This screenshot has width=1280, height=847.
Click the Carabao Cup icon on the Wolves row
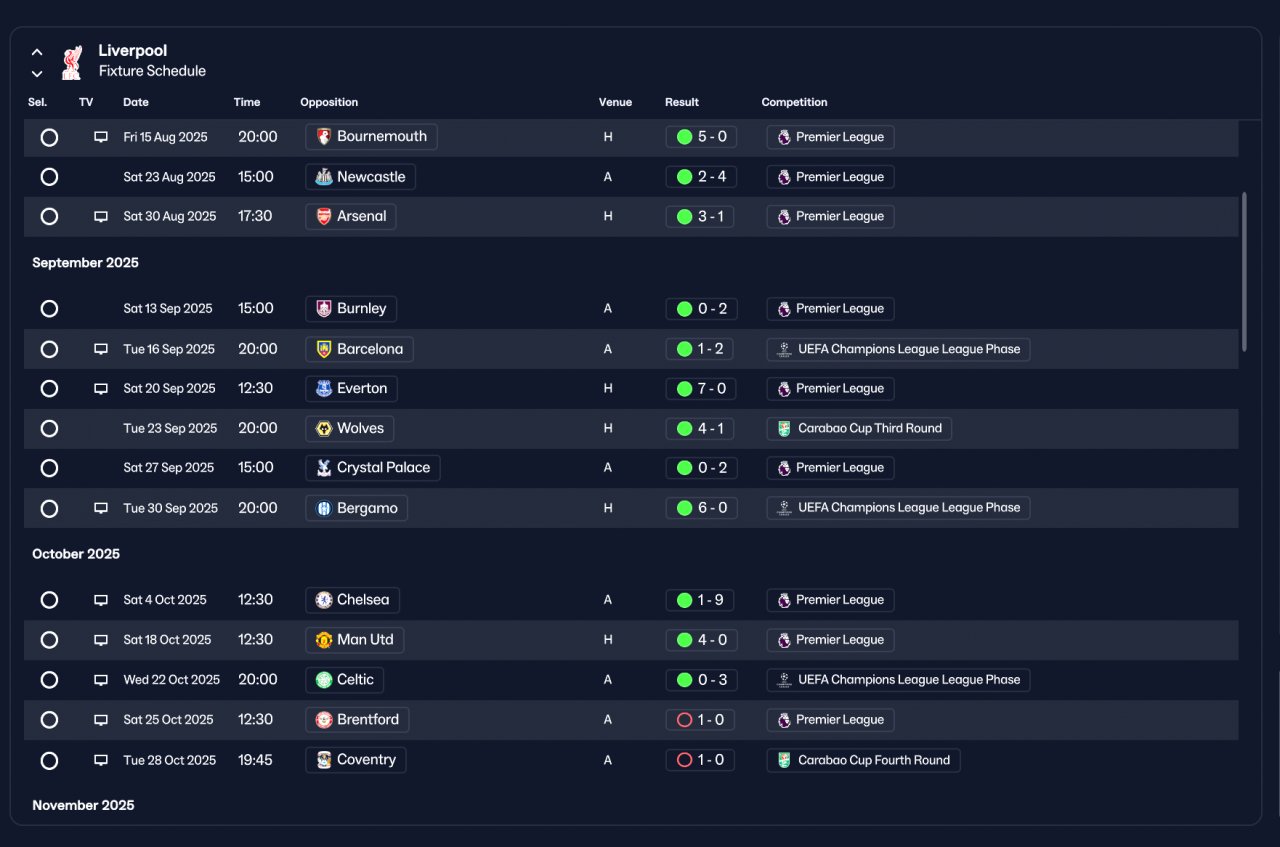pos(784,428)
